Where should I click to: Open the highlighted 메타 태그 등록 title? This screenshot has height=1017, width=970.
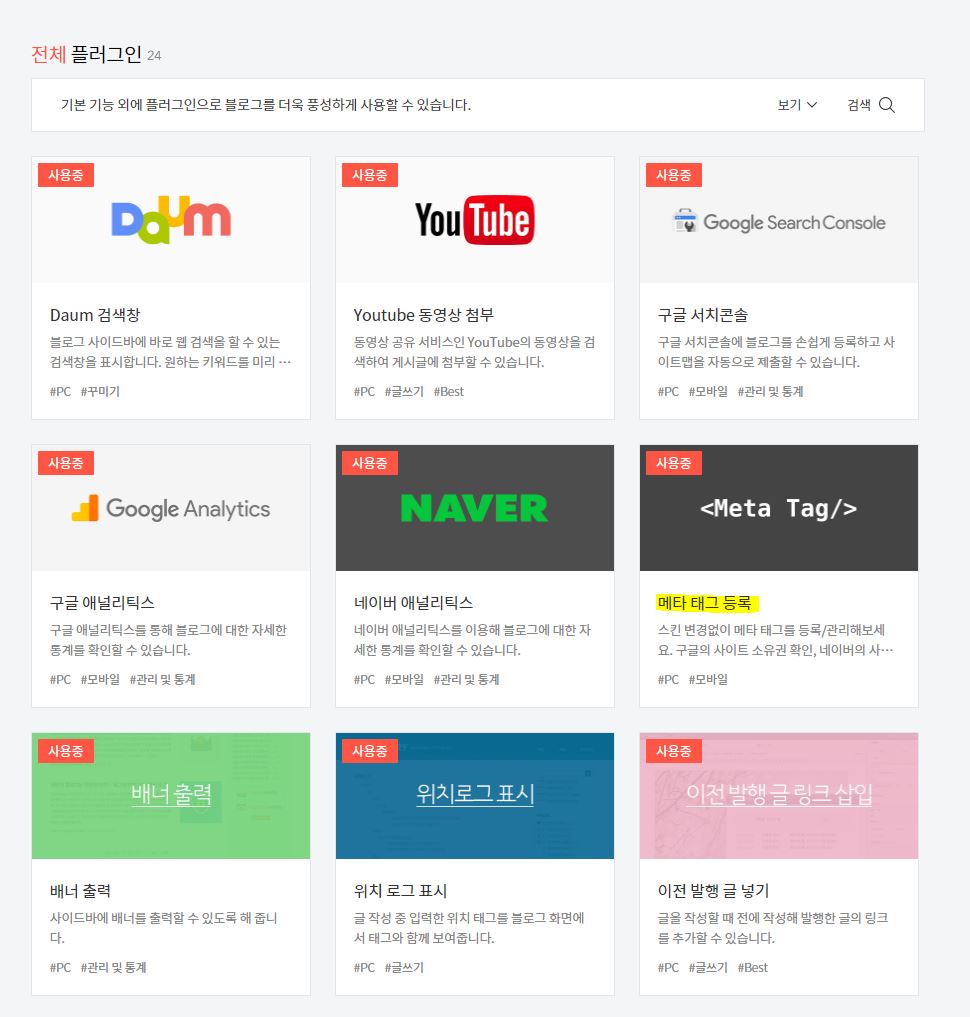tap(705, 603)
